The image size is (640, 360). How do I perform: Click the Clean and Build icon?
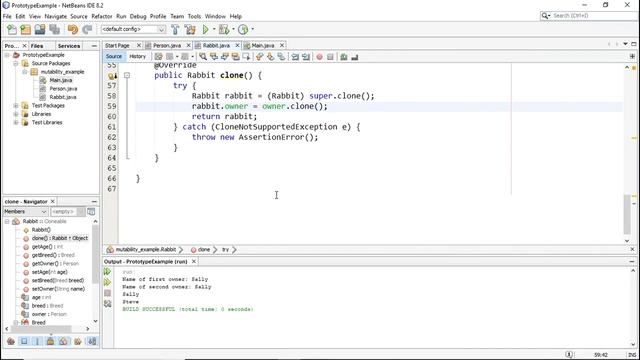[x=190, y=29]
